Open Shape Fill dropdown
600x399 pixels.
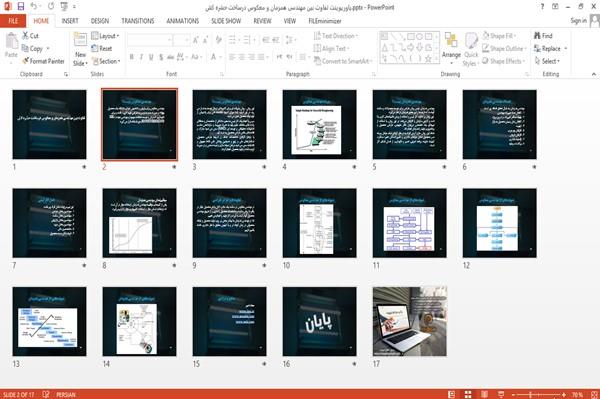[x=499, y=36]
